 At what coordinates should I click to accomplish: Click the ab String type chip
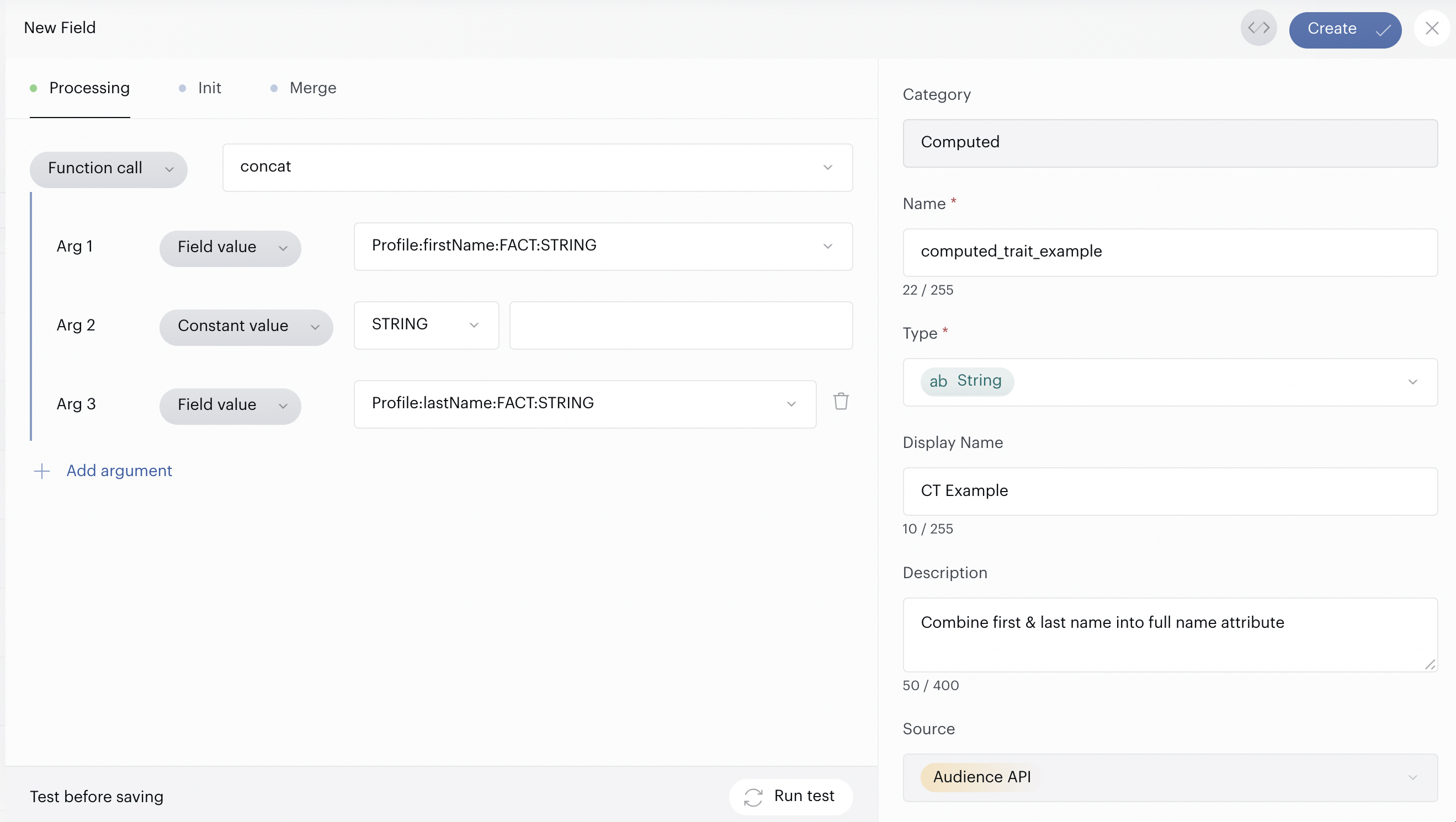(x=966, y=381)
